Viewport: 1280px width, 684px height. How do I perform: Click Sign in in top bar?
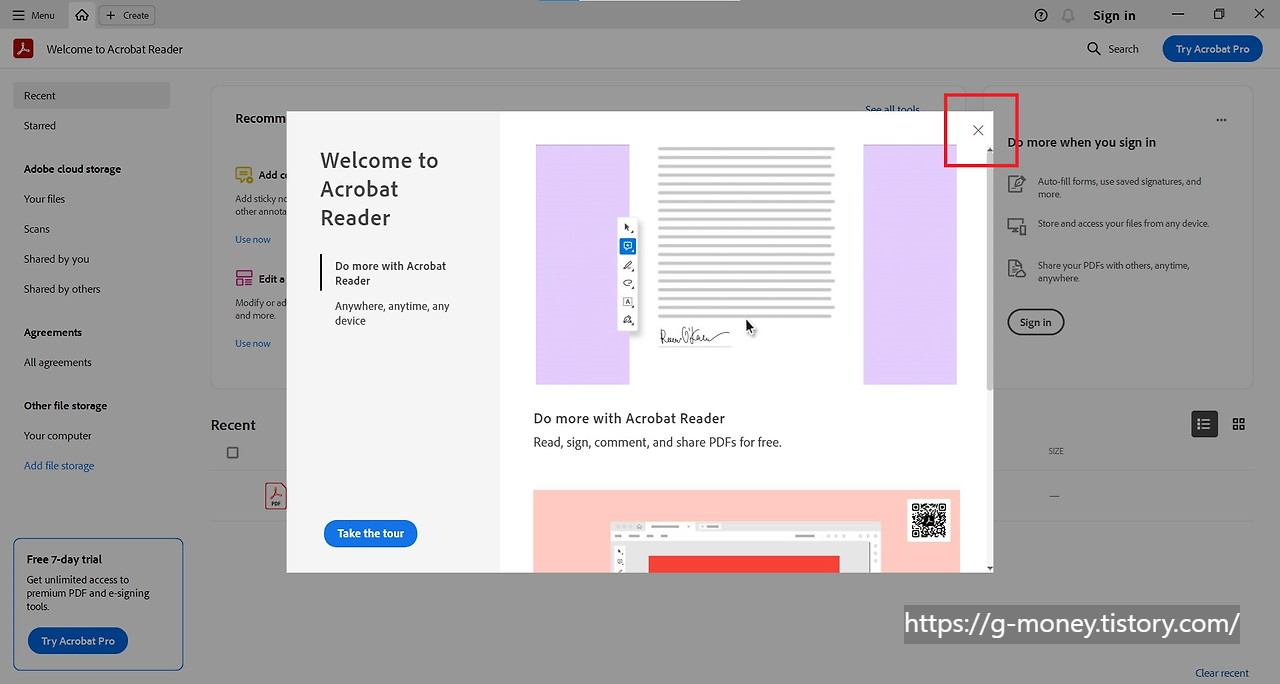[1114, 15]
